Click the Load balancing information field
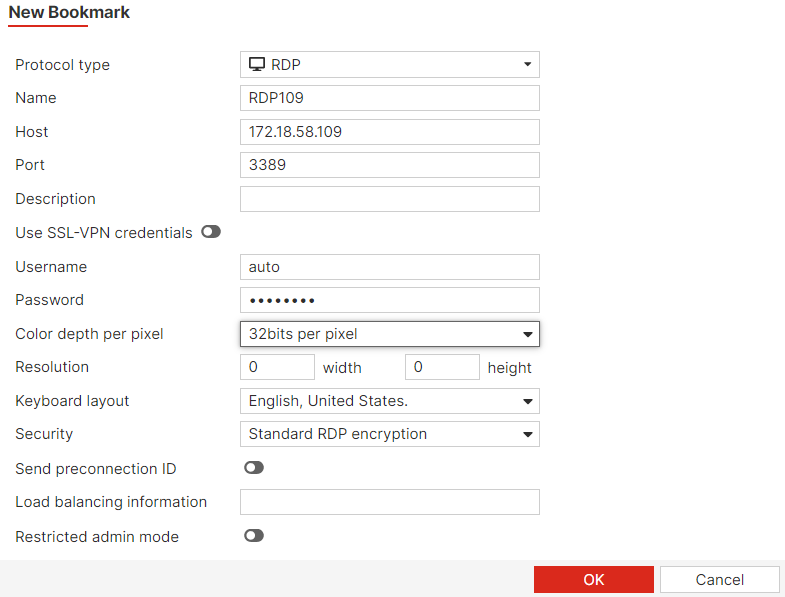The image size is (785, 597). [390, 502]
